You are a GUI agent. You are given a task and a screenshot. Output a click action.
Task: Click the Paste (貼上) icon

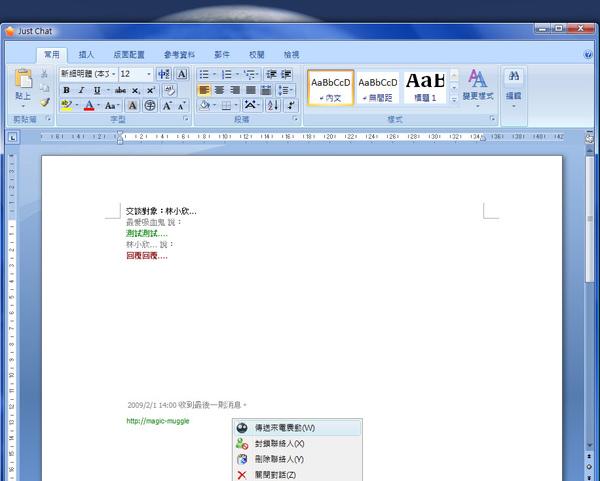coord(23,80)
